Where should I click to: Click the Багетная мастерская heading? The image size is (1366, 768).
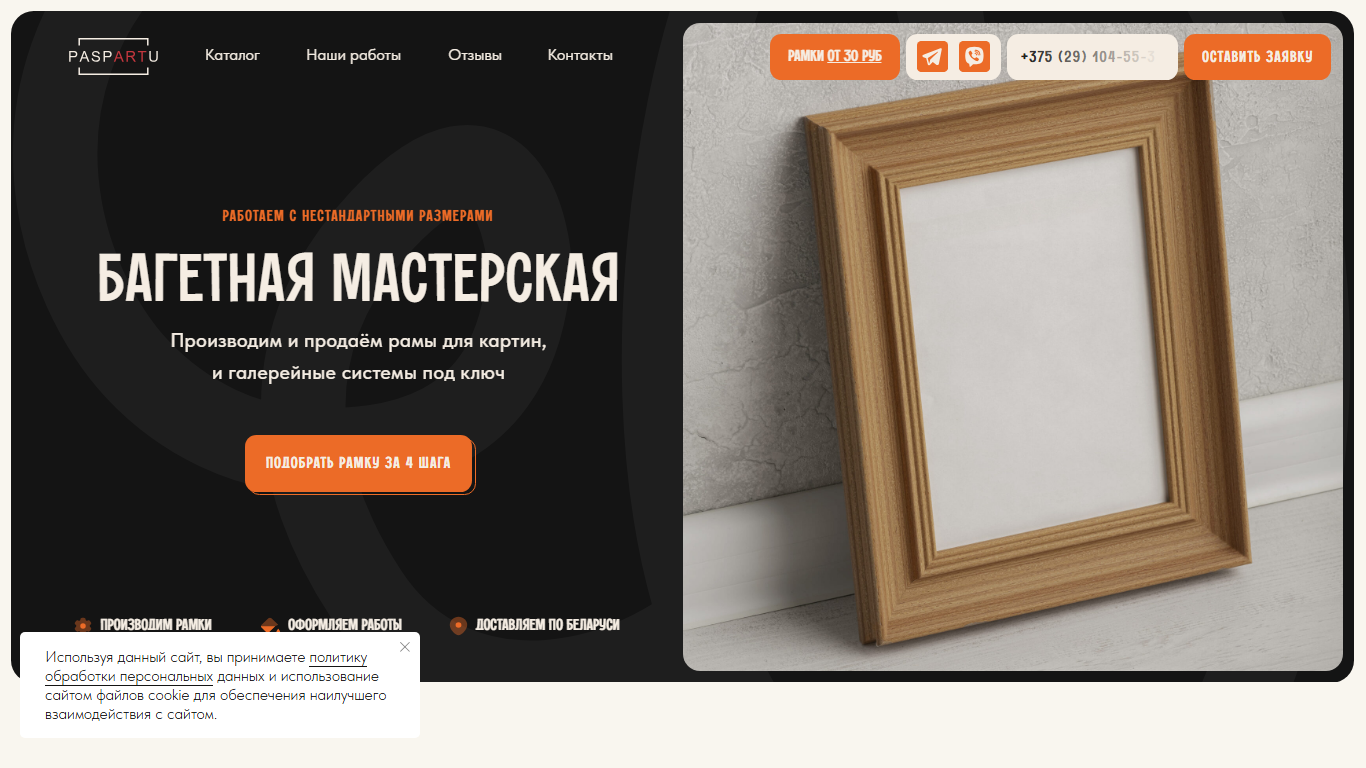(x=358, y=278)
